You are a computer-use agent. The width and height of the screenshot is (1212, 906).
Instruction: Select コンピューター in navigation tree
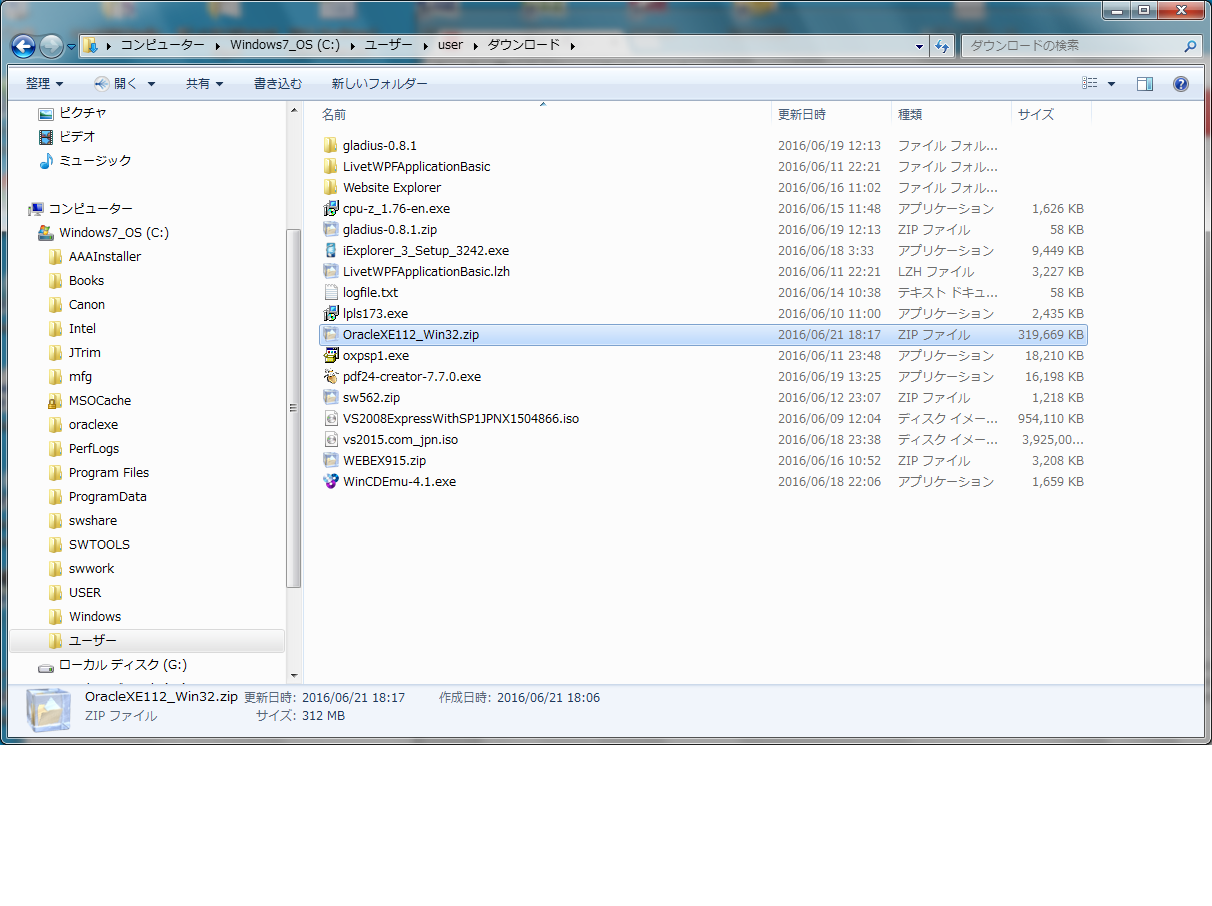(90, 208)
